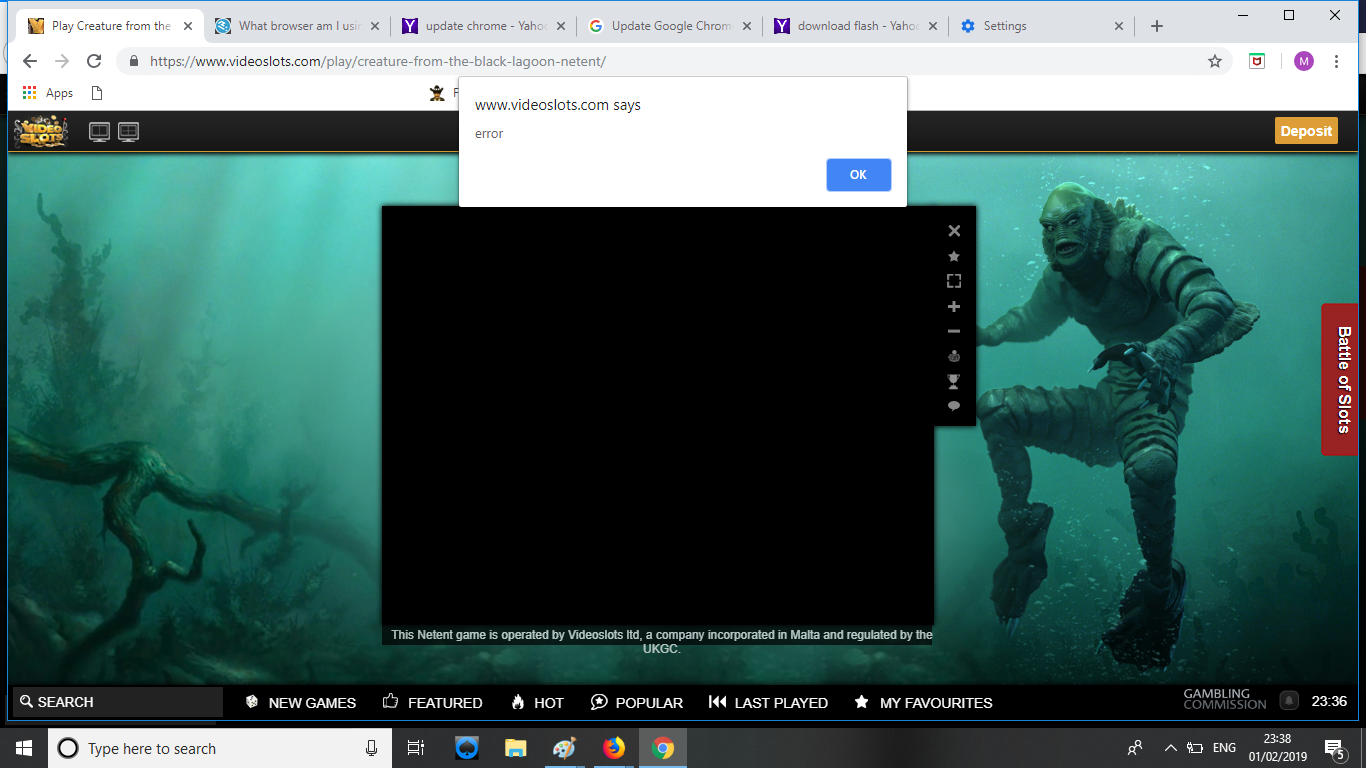Click the site clock showing 23:36
Image resolution: width=1366 pixels, height=768 pixels.
coord(1329,701)
